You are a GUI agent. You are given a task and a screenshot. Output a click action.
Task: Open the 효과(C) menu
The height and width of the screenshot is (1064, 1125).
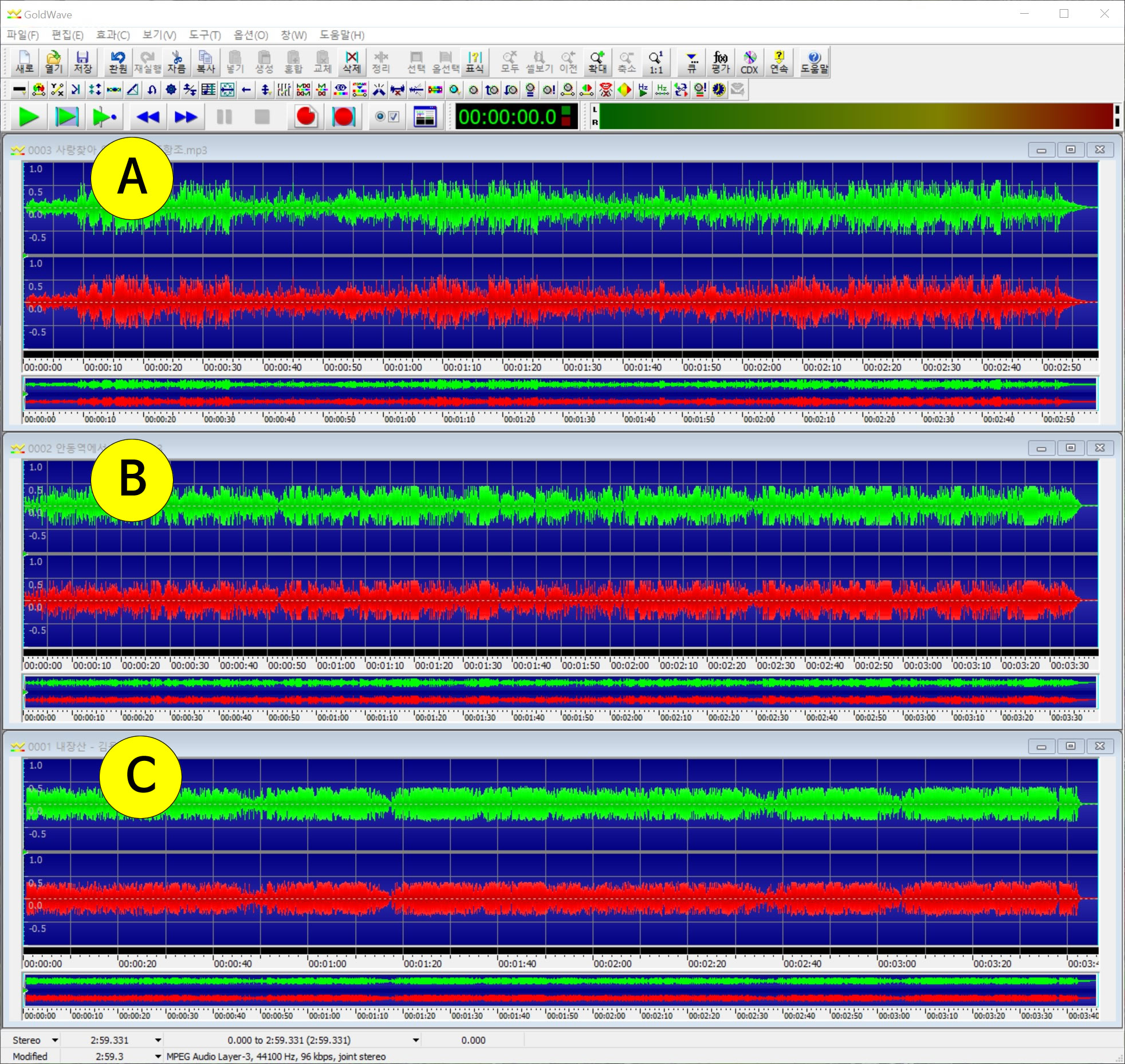tap(112, 35)
